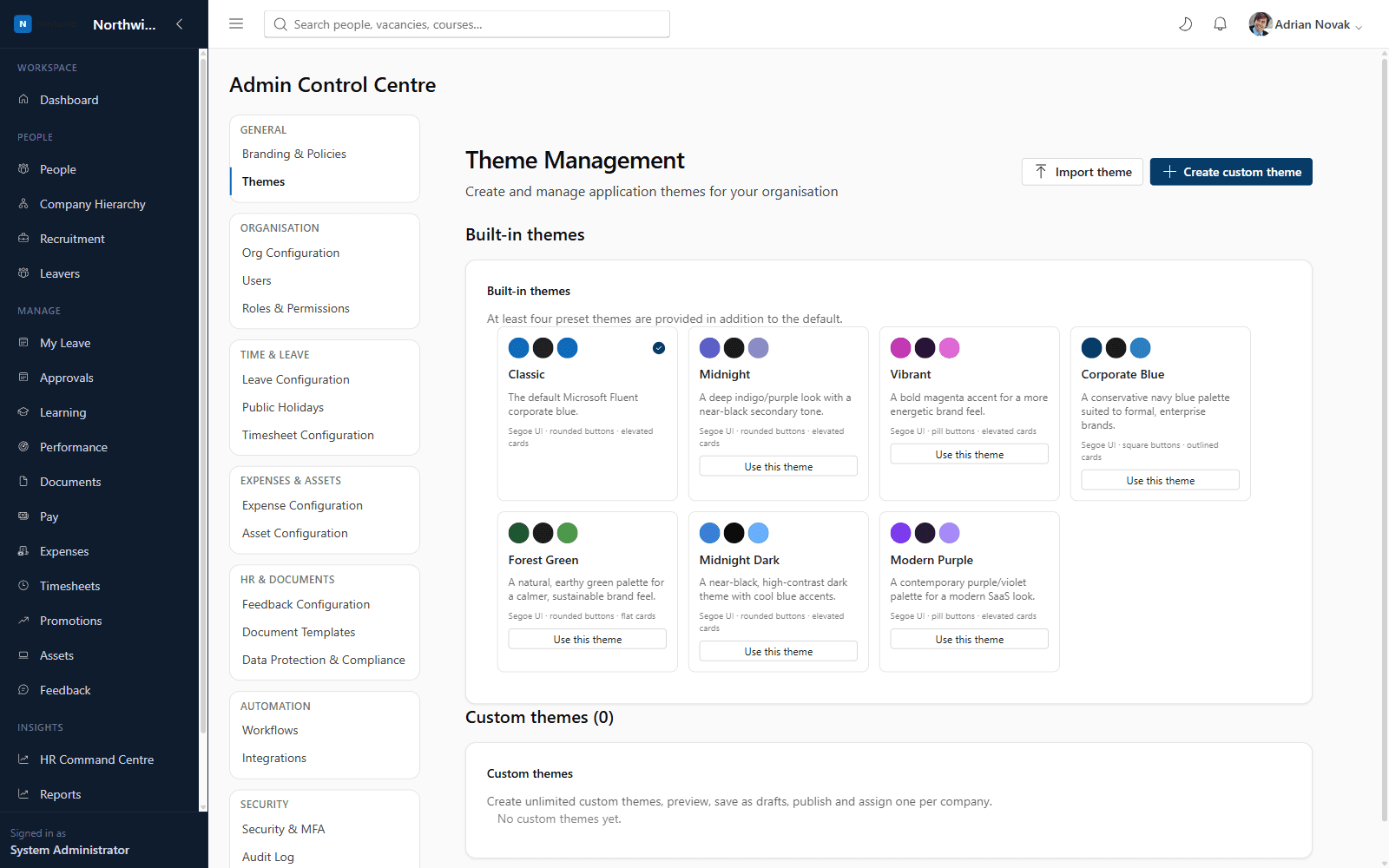The image size is (1389, 868).
Task: Click Forest Green's dark green swatch
Action: [x=519, y=533]
